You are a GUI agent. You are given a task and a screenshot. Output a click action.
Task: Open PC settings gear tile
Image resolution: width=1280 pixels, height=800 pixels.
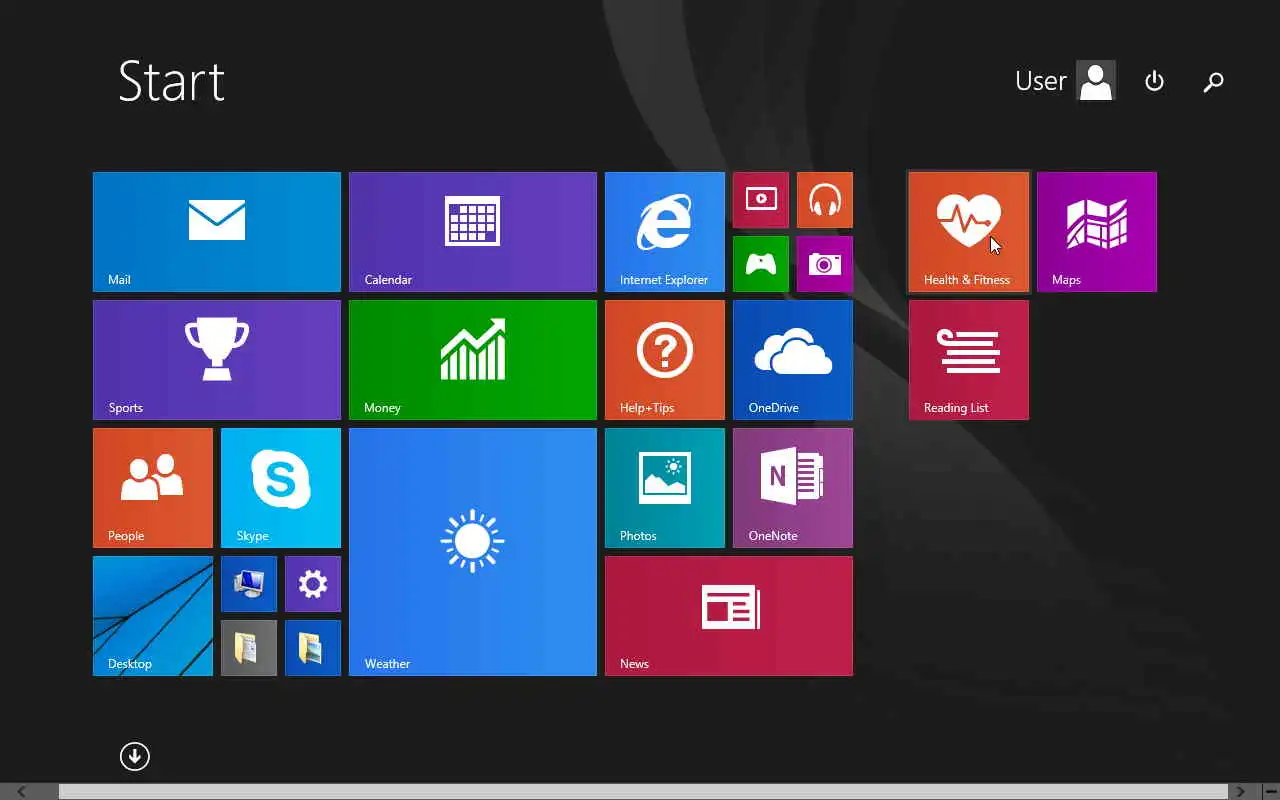(x=313, y=584)
